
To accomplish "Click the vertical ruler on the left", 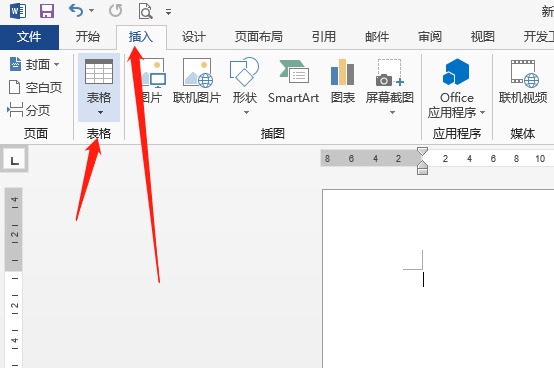I will [14, 278].
